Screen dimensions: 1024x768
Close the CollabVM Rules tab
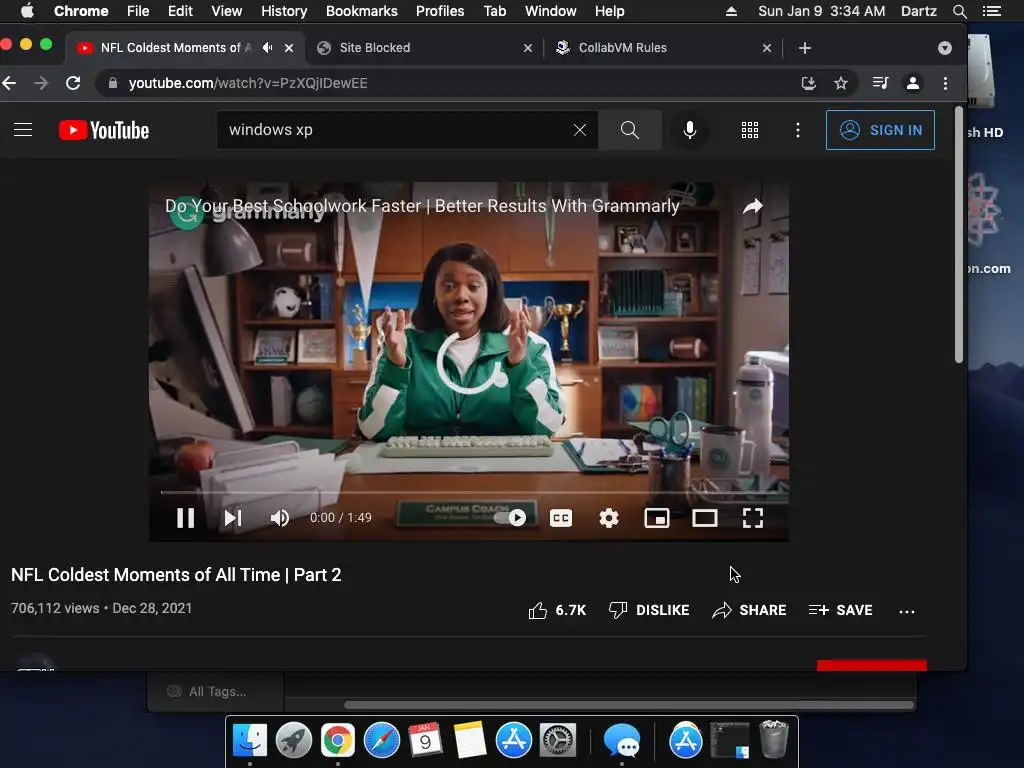point(767,48)
